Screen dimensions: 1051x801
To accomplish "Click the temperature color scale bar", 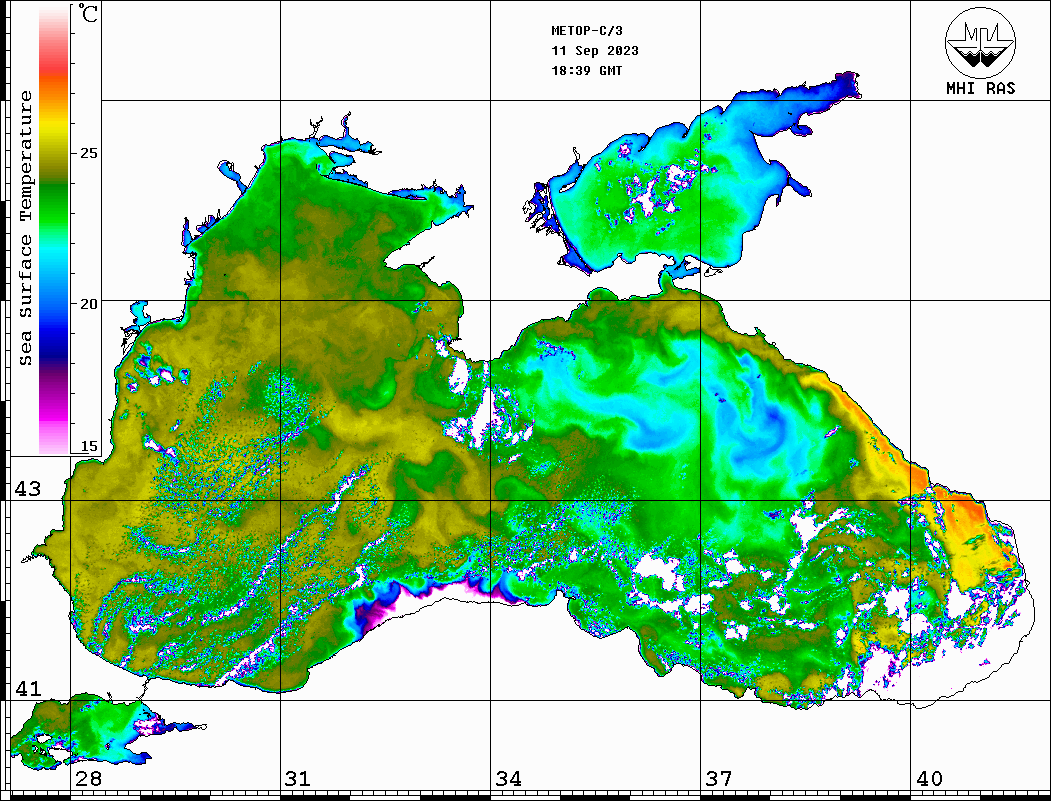I will click(54, 230).
